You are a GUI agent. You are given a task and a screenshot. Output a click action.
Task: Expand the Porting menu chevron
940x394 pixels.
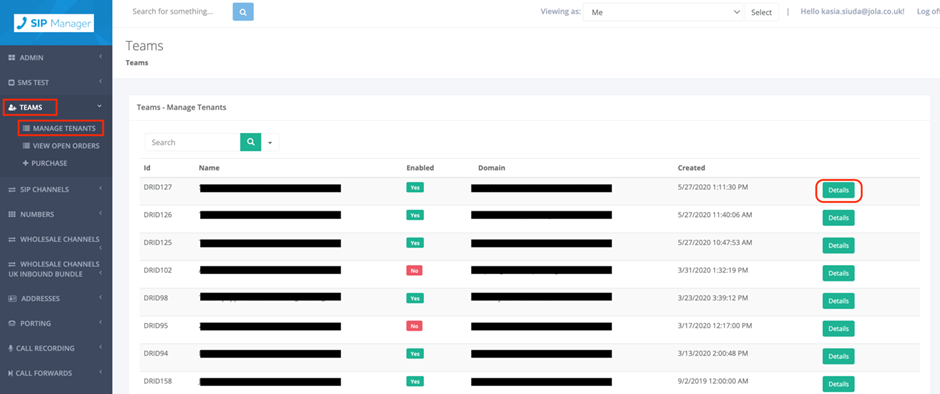(x=100, y=322)
